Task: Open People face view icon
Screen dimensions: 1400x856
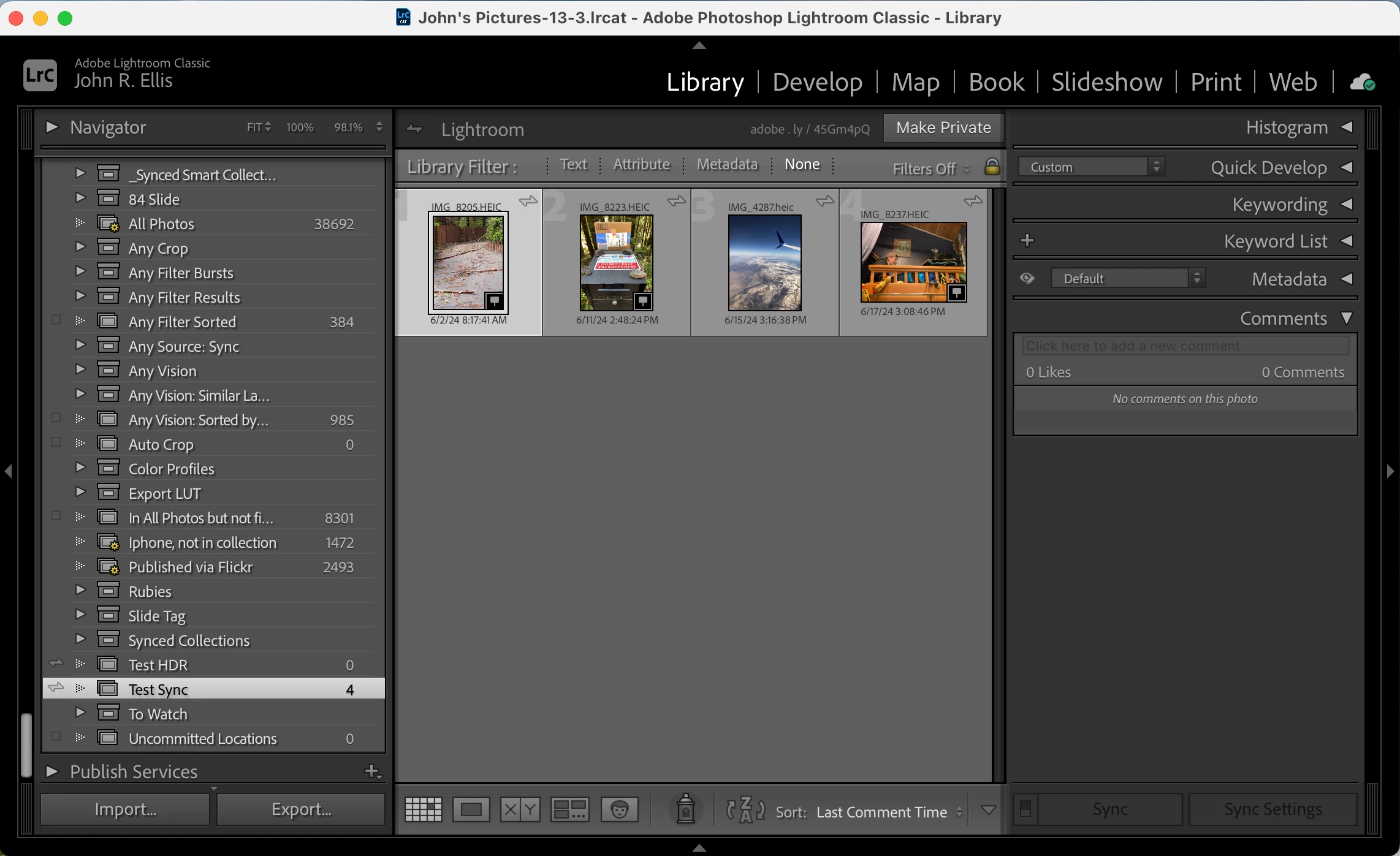Action: point(619,809)
